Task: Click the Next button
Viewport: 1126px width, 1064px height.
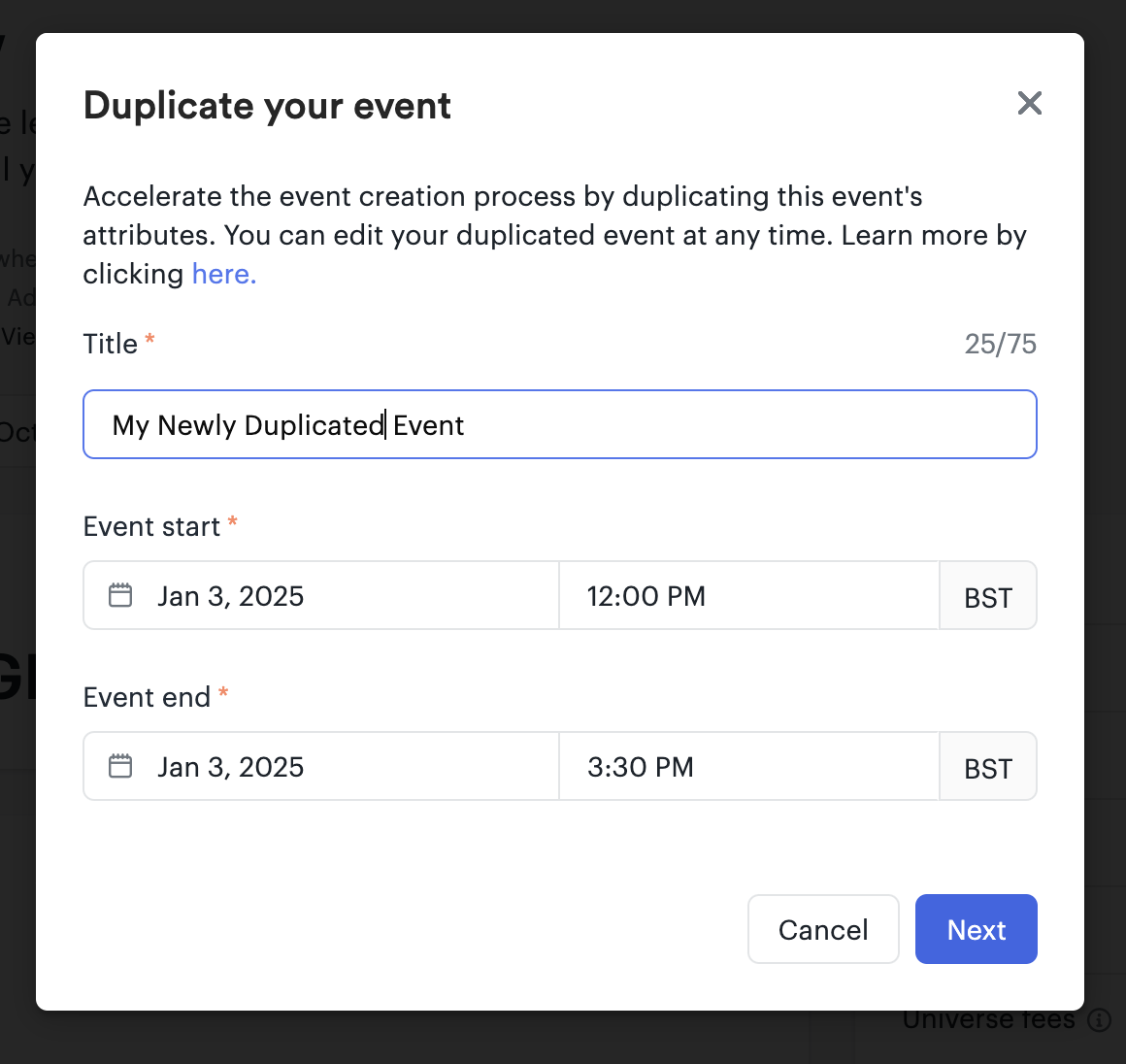Action: coord(976,929)
